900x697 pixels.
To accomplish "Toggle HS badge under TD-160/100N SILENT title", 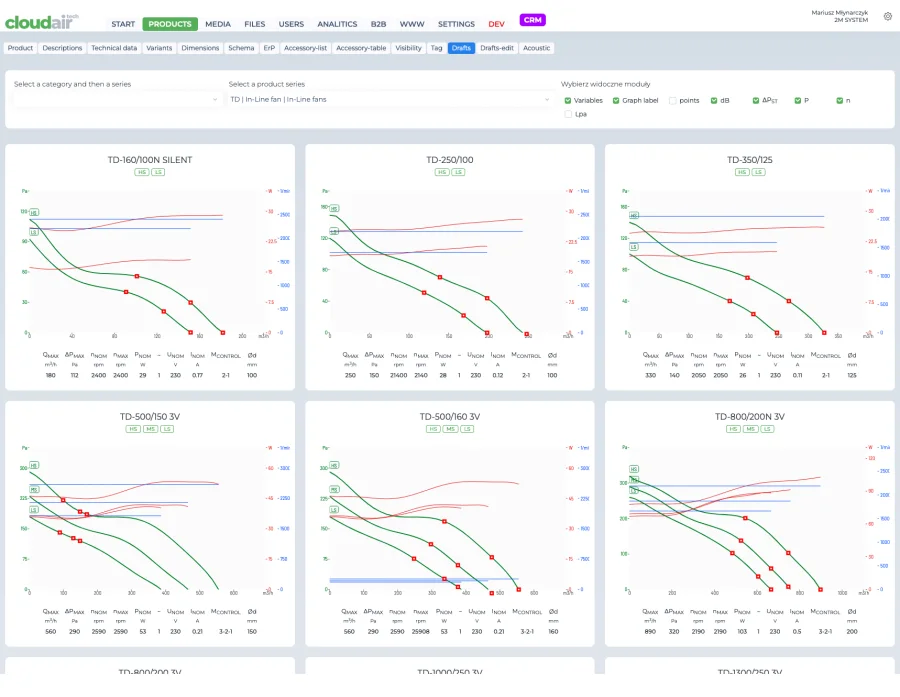I will tap(142, 172).
